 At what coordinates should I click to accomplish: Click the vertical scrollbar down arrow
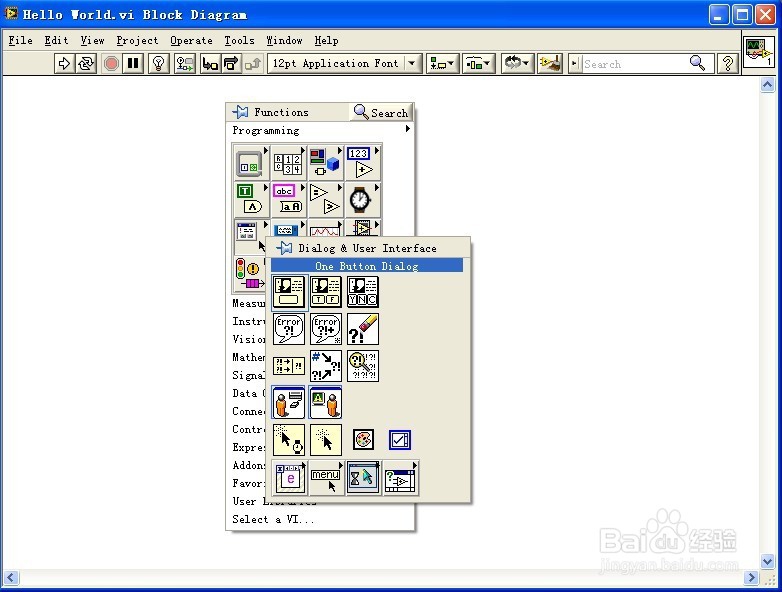click(768, 562)
